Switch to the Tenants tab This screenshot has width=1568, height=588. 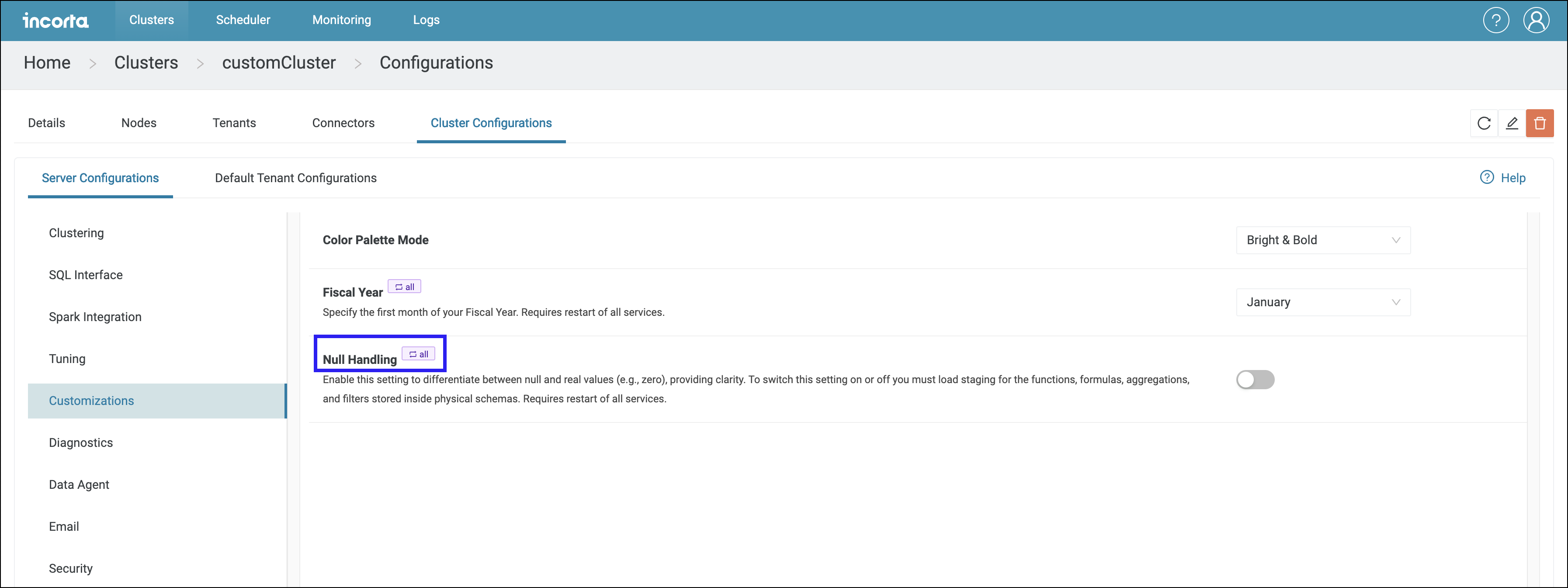coord(234,123)
